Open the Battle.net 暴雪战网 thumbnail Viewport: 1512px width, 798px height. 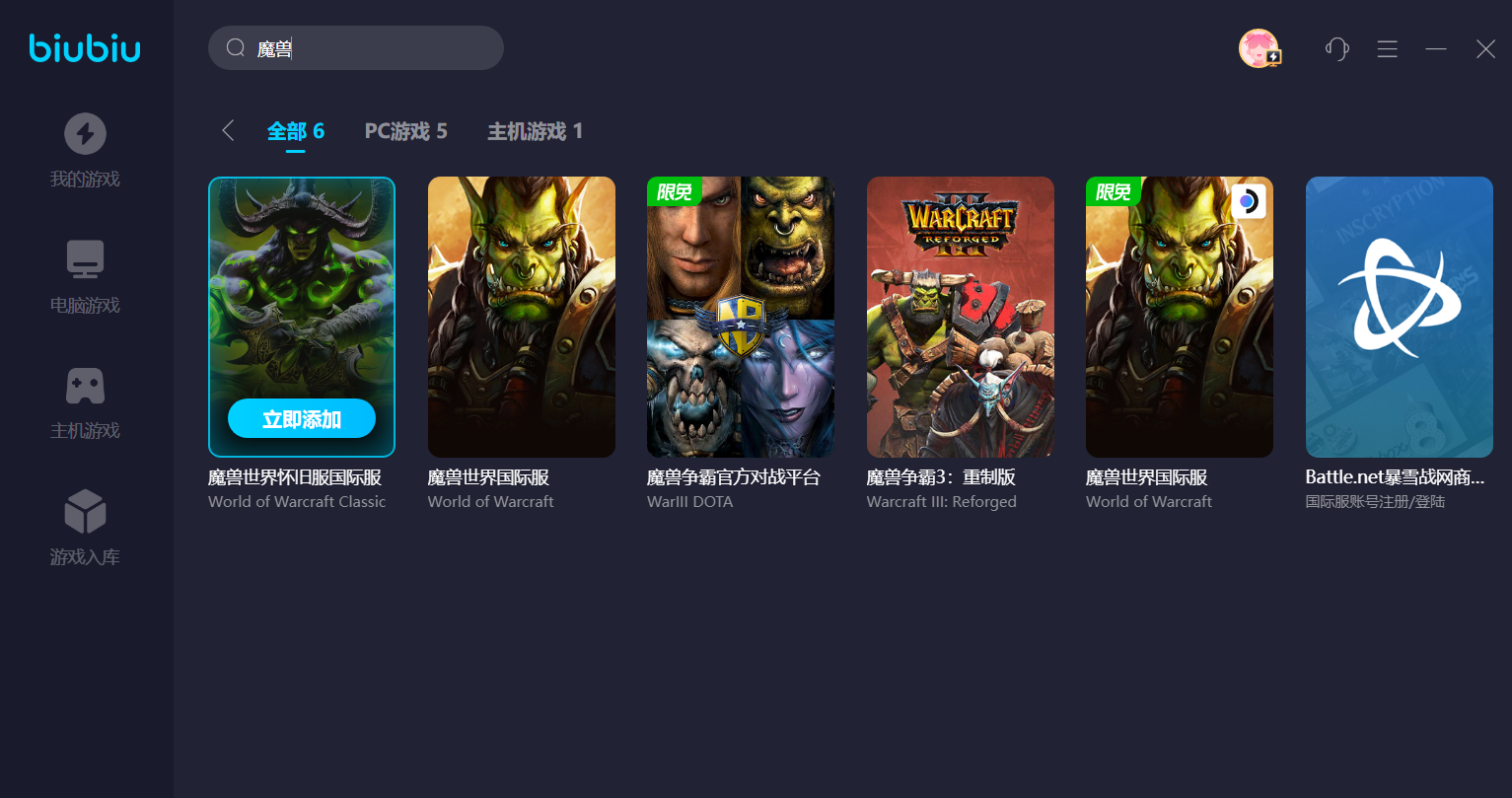(1400, 317)
